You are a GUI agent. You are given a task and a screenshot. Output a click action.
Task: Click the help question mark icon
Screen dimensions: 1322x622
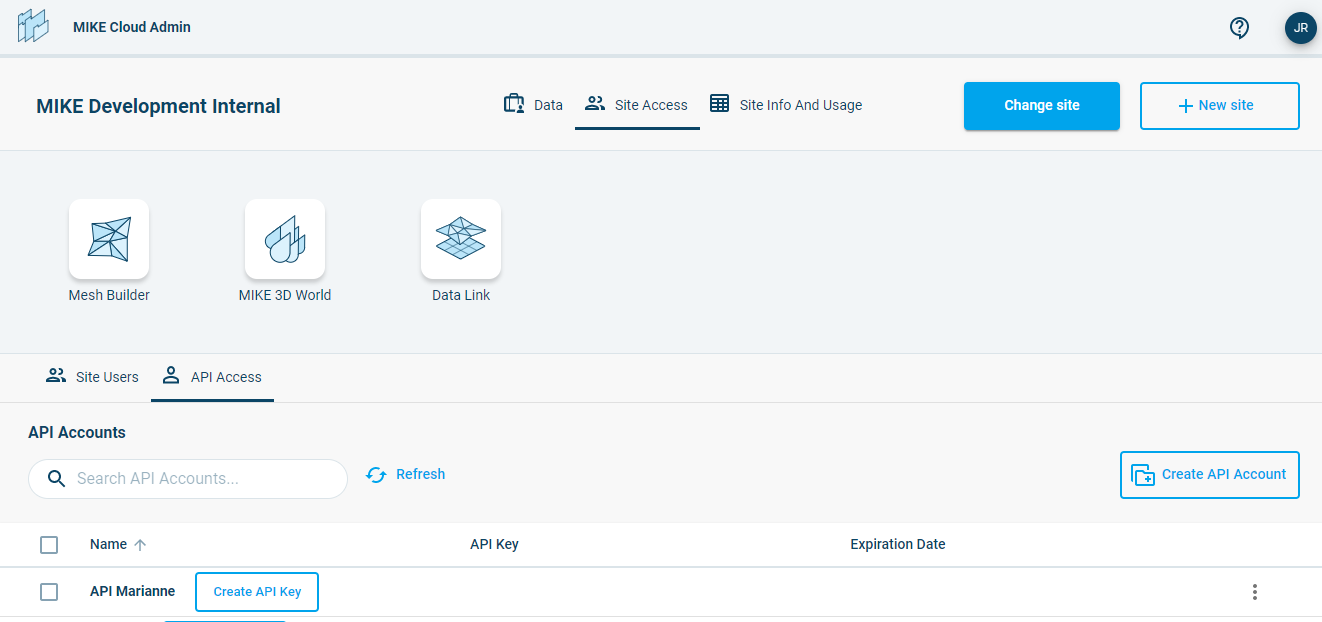[1239, 28]
